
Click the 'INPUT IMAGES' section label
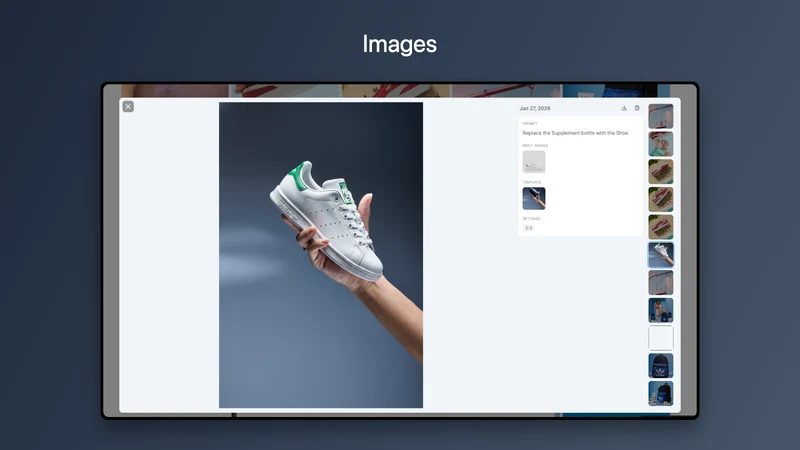tap(535, 145)
